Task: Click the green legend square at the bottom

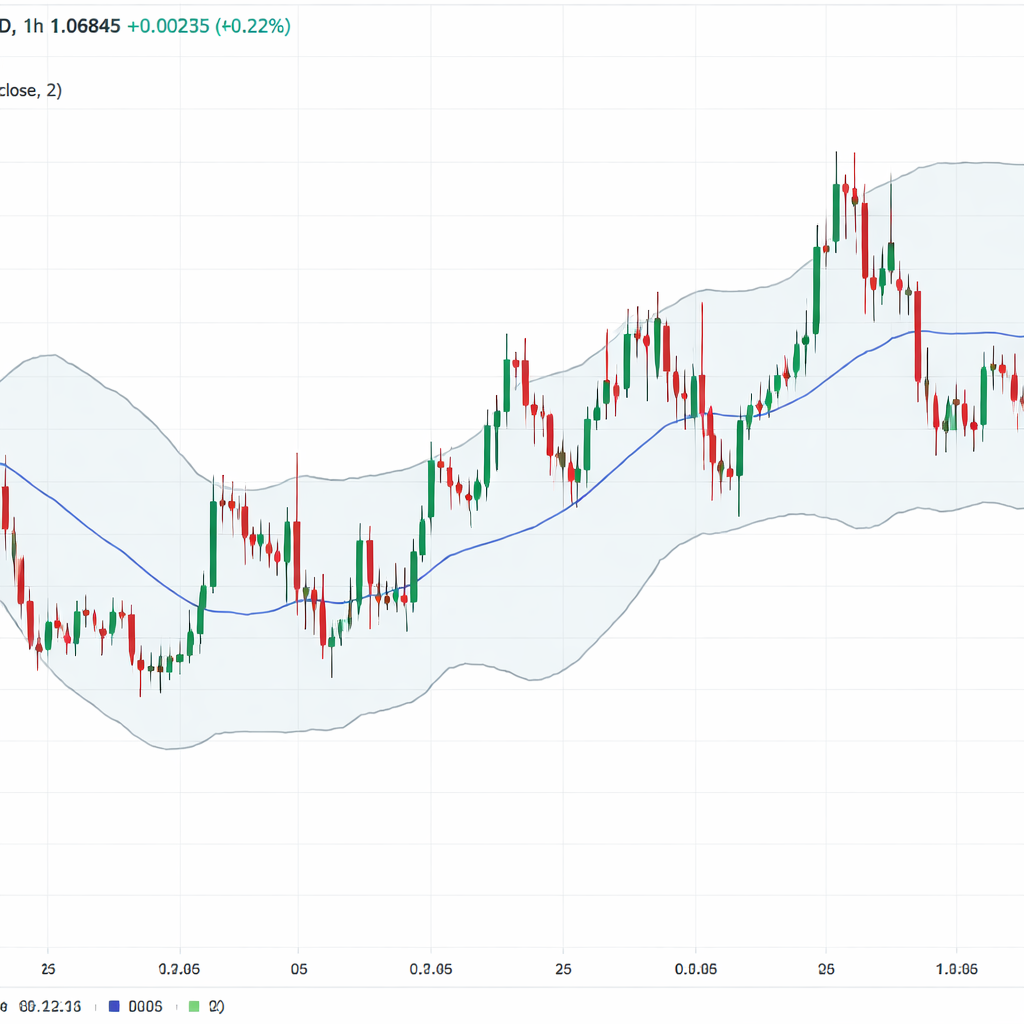Action: 192,1006
